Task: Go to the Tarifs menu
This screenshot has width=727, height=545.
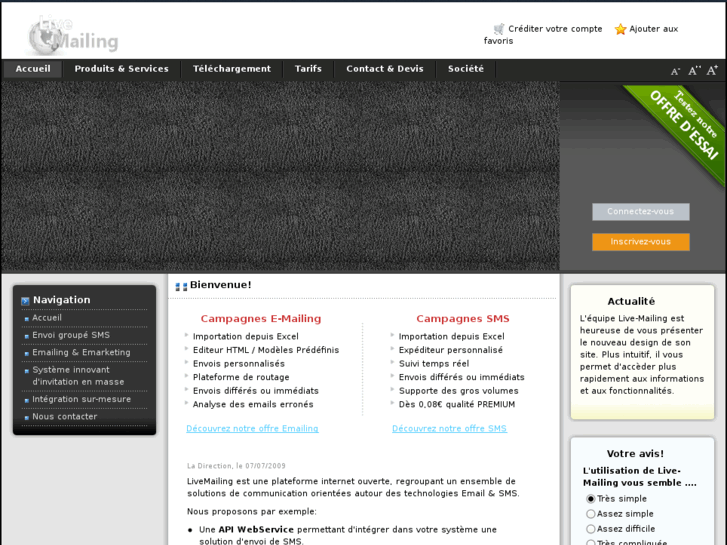Action: point(308,69)
